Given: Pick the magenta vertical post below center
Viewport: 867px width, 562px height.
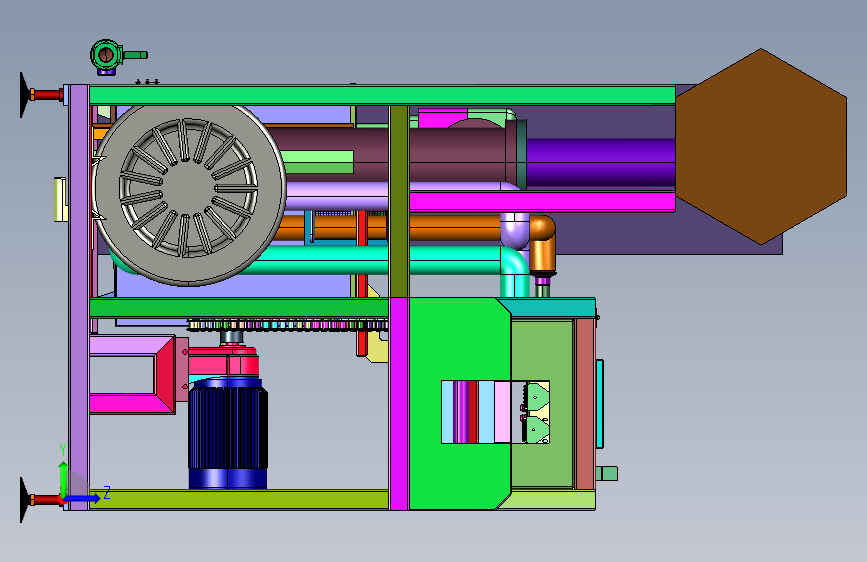Looking at the screenshot, I should point(399,404).
